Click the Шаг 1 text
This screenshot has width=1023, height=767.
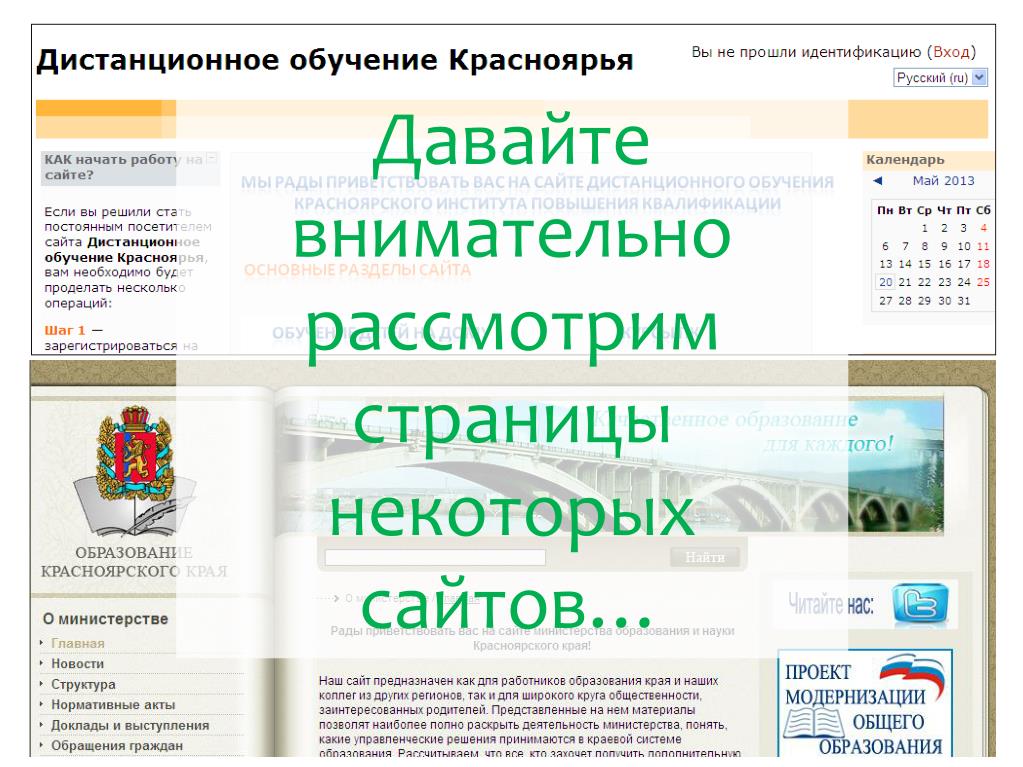point(65,331)
